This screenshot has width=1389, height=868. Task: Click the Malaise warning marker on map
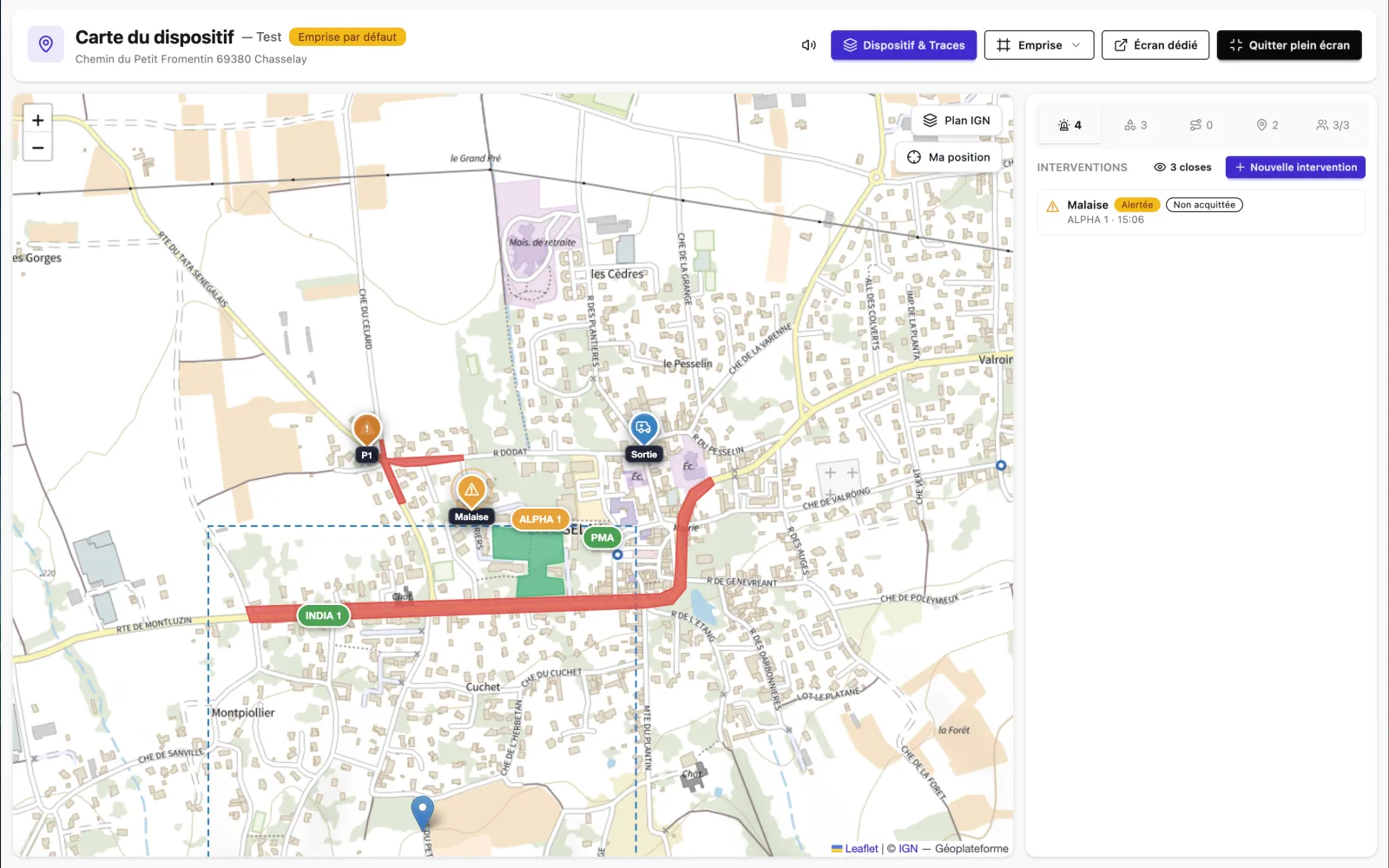coord(471,491)
